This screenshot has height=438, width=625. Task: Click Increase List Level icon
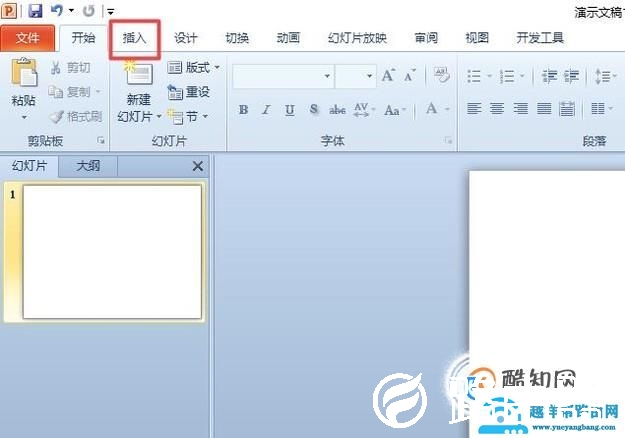[x=571, y=76]
